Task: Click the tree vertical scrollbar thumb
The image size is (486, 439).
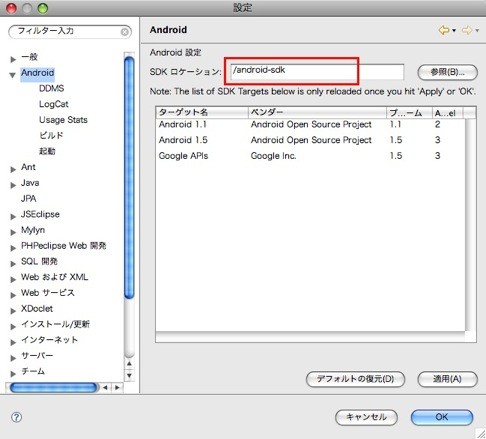Action: point(129,177)
